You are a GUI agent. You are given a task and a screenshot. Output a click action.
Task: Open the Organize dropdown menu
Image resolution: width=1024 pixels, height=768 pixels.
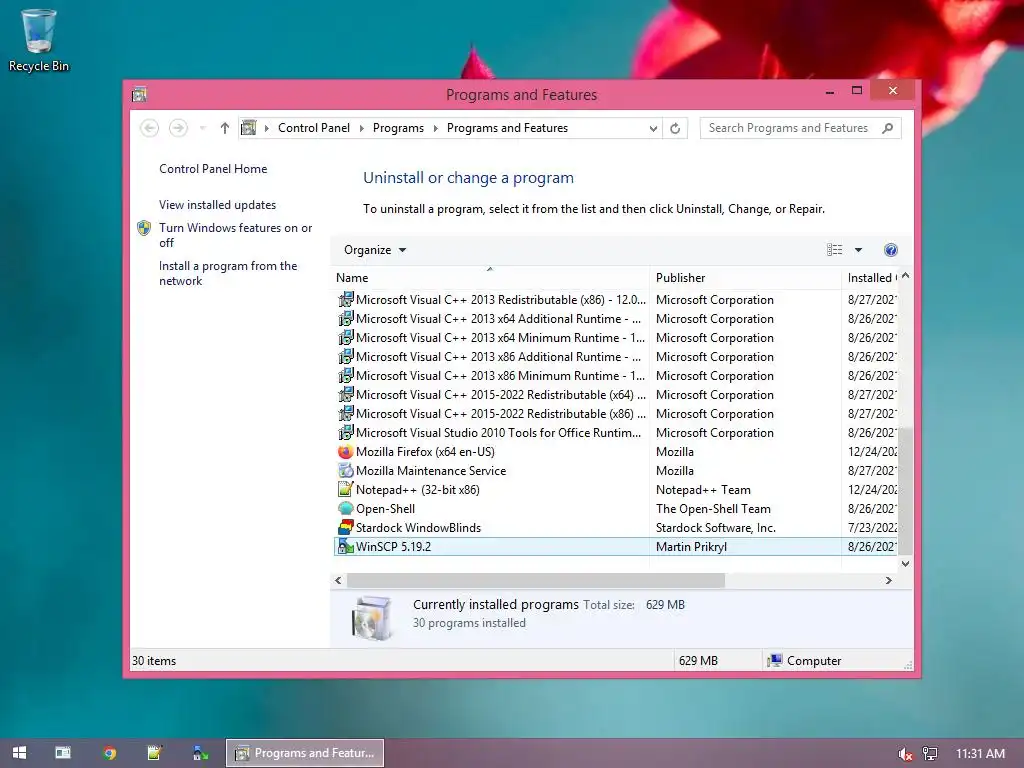pyautogui.click(x=375, y=250)
